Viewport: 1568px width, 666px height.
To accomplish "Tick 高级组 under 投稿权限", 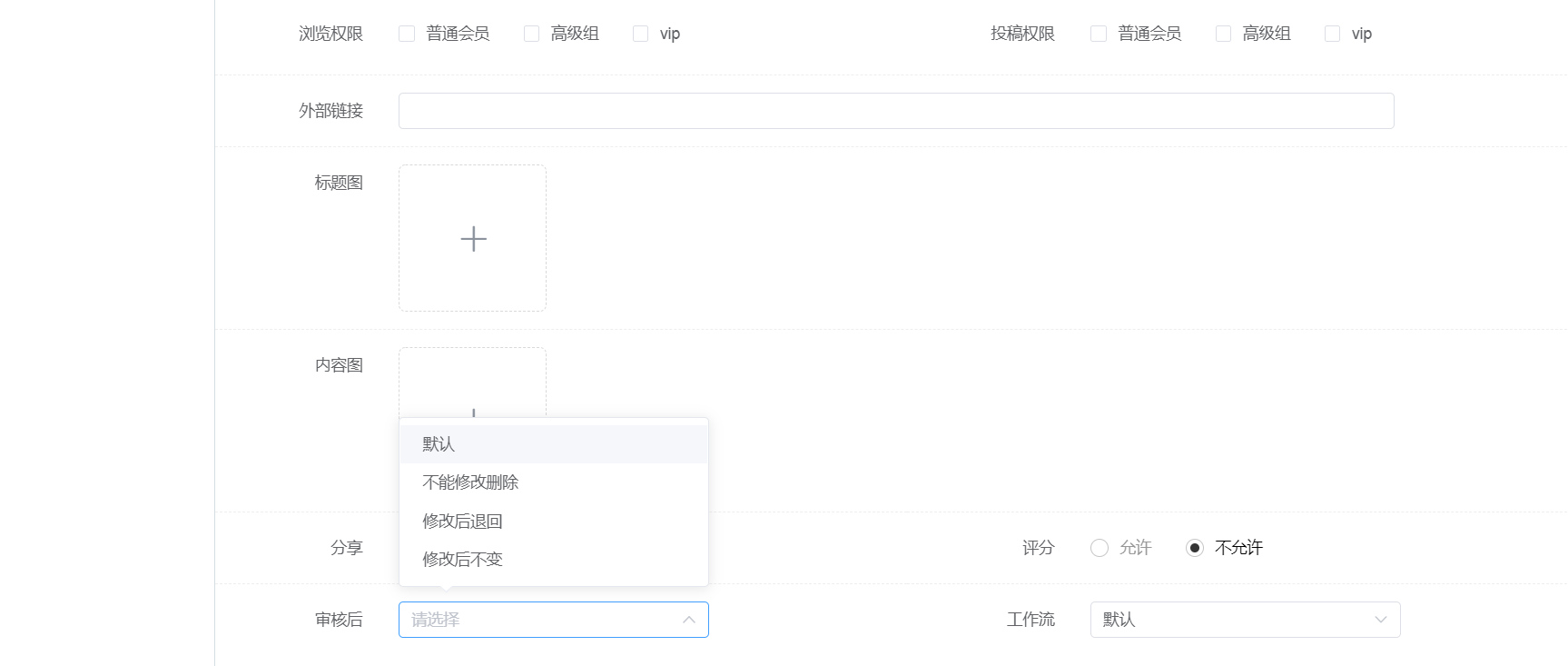I will 1224,34.
